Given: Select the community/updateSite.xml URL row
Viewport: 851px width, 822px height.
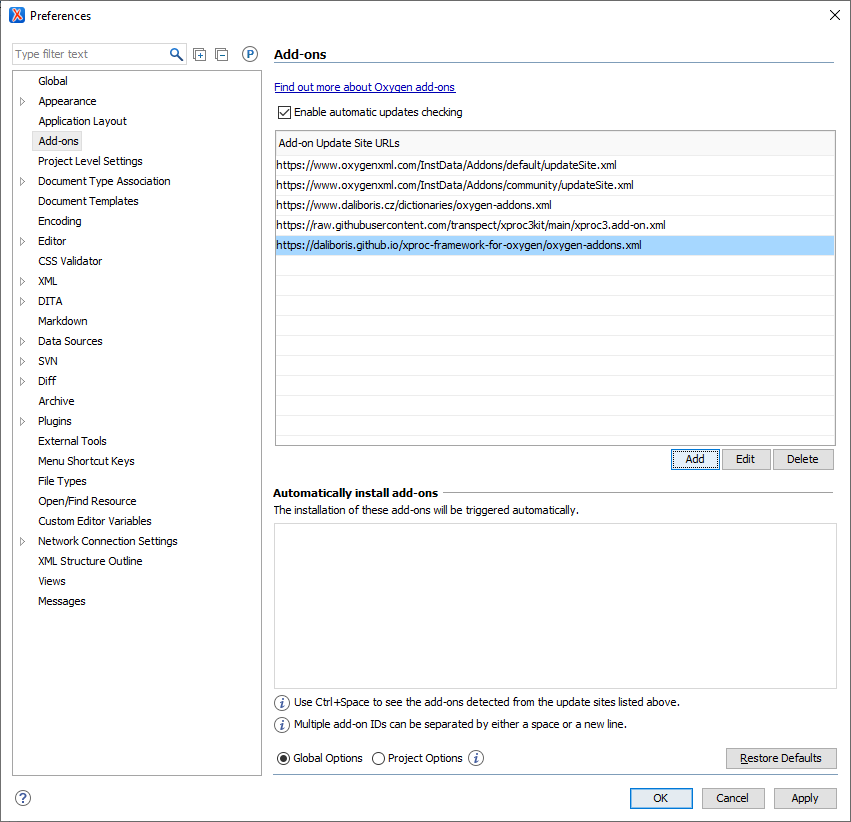Looking at the screenshot, I should tap(555, 186).
